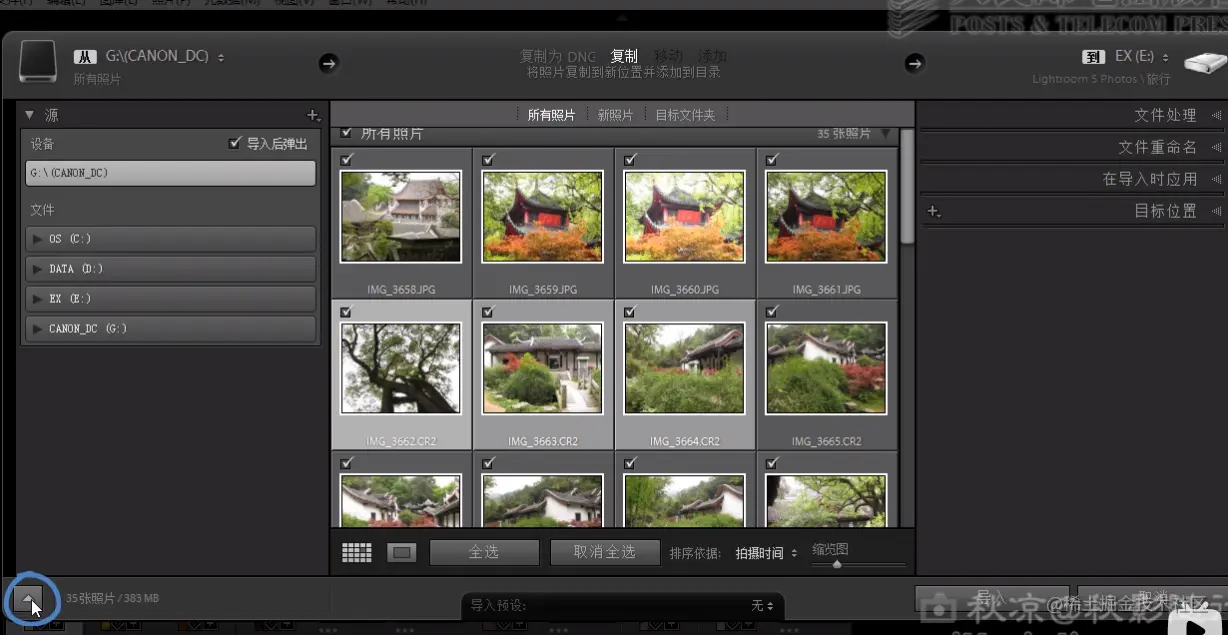
Task: Select 移动 import mode
Action: (668, 56)
